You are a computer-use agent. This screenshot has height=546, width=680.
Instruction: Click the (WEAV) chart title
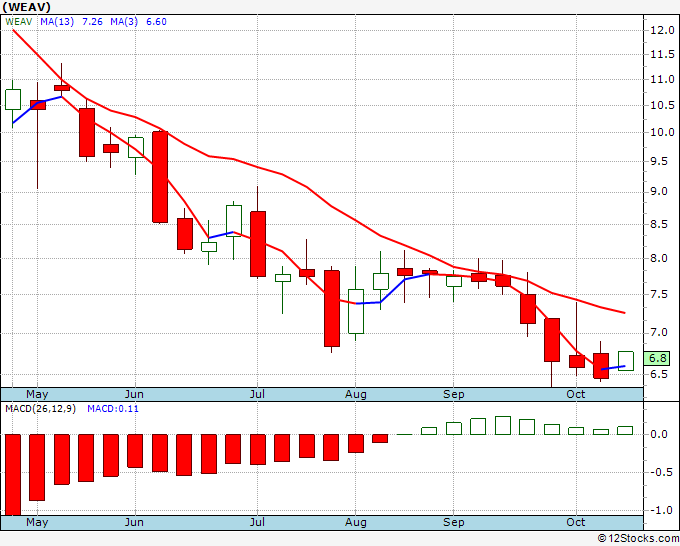pyautogui.click(x=26, y=7)
